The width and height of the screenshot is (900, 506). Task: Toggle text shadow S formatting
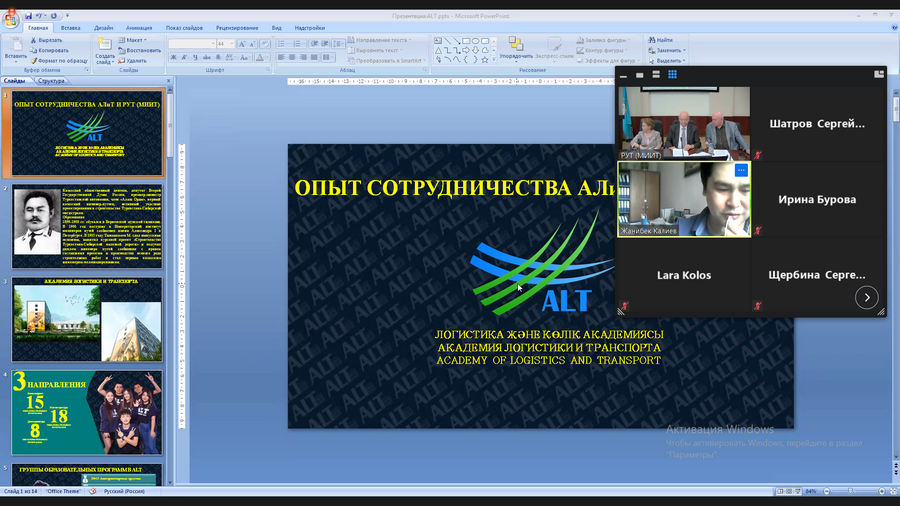coord(218,57)
